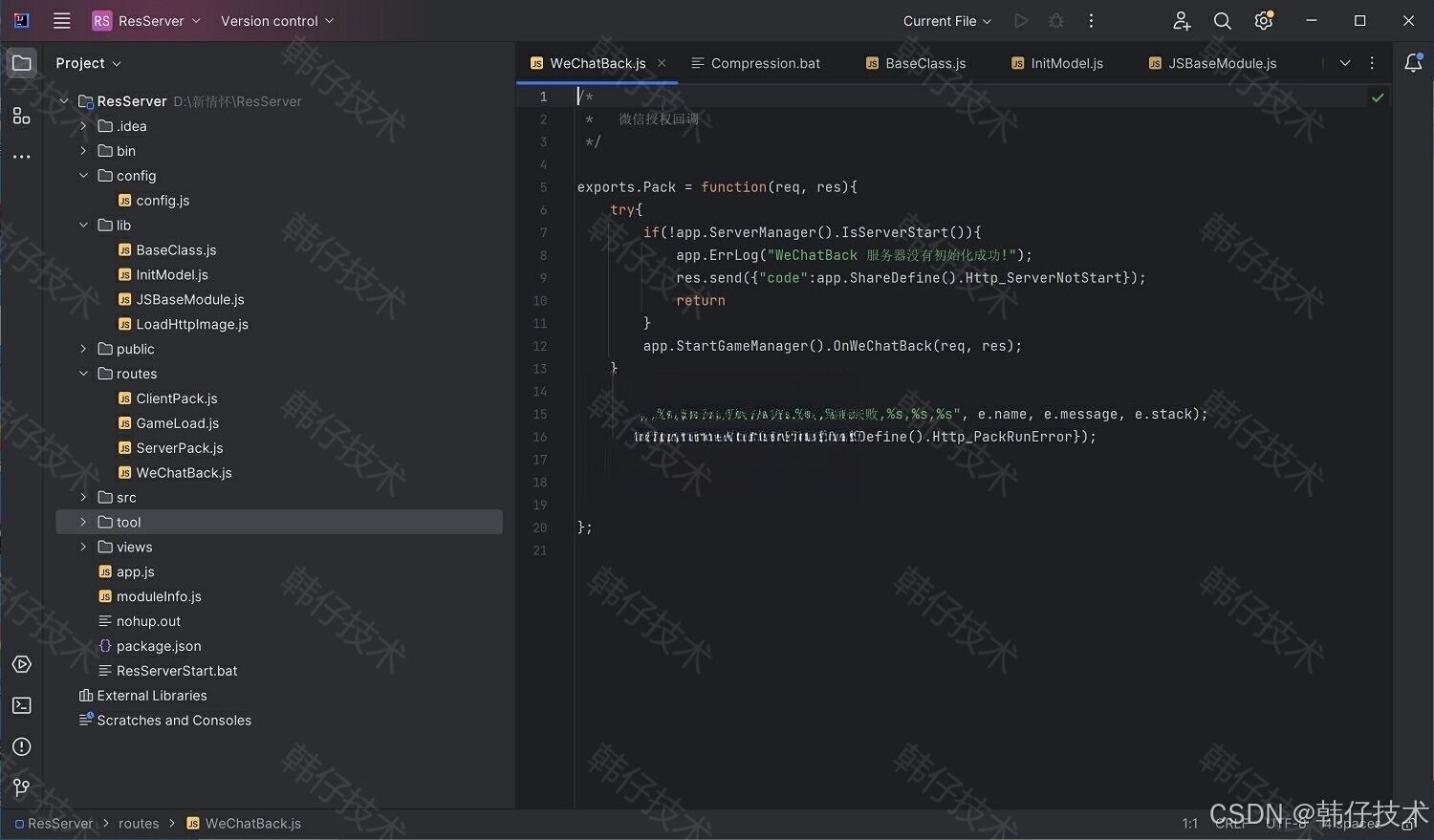The height and width of the screenshot is (840, 1434).
Task: Click the 1:1 caret position indicator
Action: [1189, 824]
